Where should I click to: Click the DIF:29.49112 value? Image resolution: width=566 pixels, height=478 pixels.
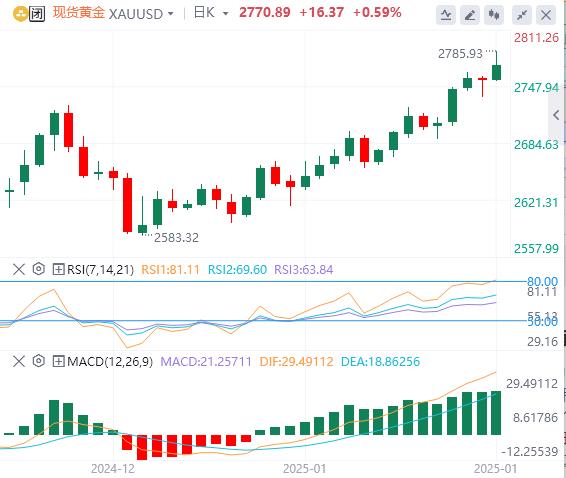click(296, 361)
